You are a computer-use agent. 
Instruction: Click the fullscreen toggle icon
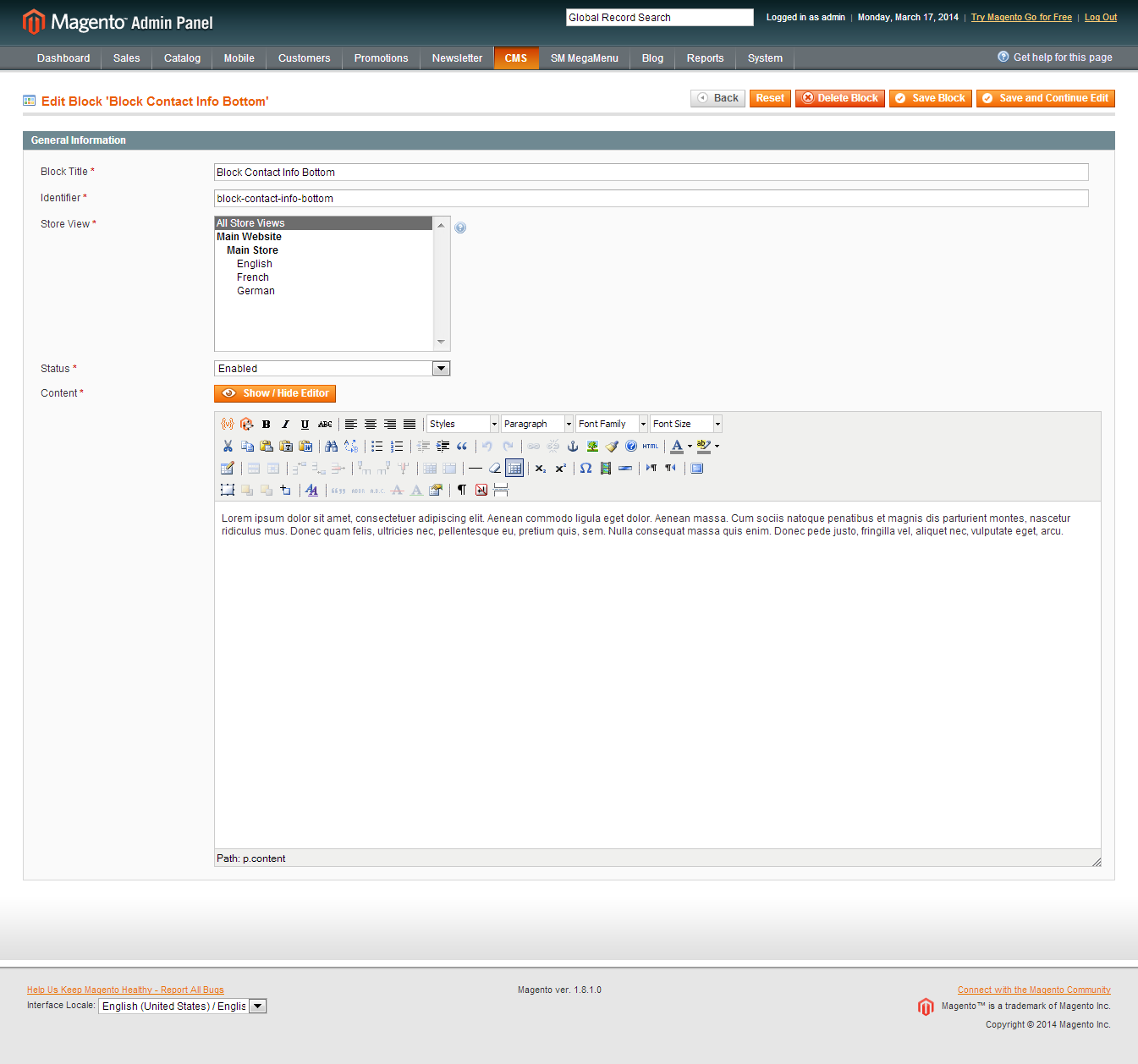[x=697, y=468]
